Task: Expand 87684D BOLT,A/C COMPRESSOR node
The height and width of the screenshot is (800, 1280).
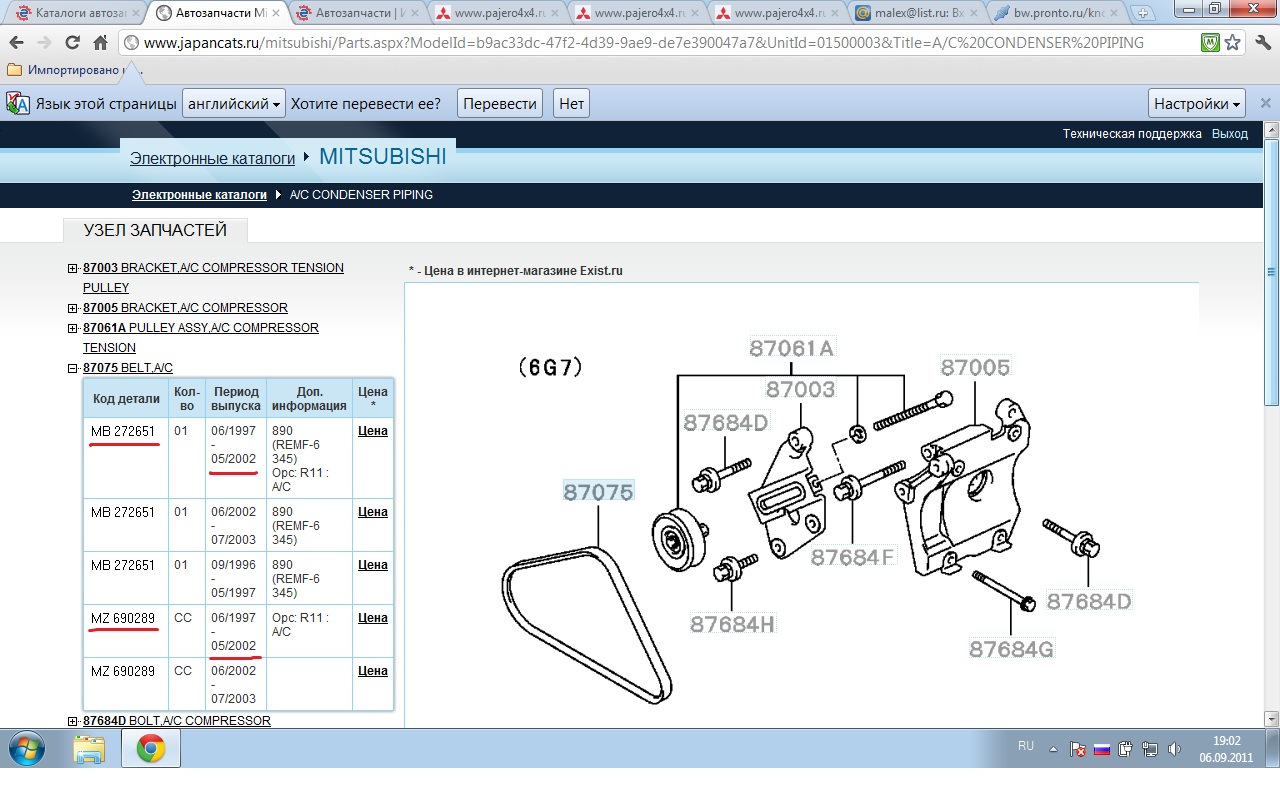Action: [72, 721]
